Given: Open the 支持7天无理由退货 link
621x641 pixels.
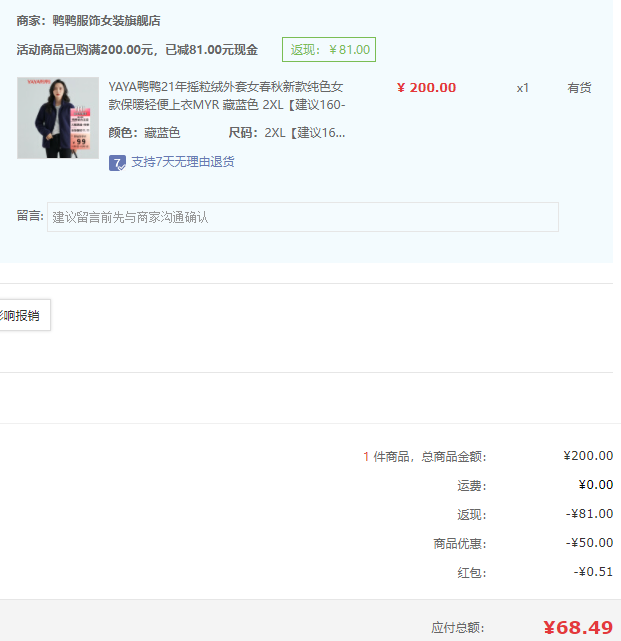Looking at the screenshot, I should click(183, 162).
